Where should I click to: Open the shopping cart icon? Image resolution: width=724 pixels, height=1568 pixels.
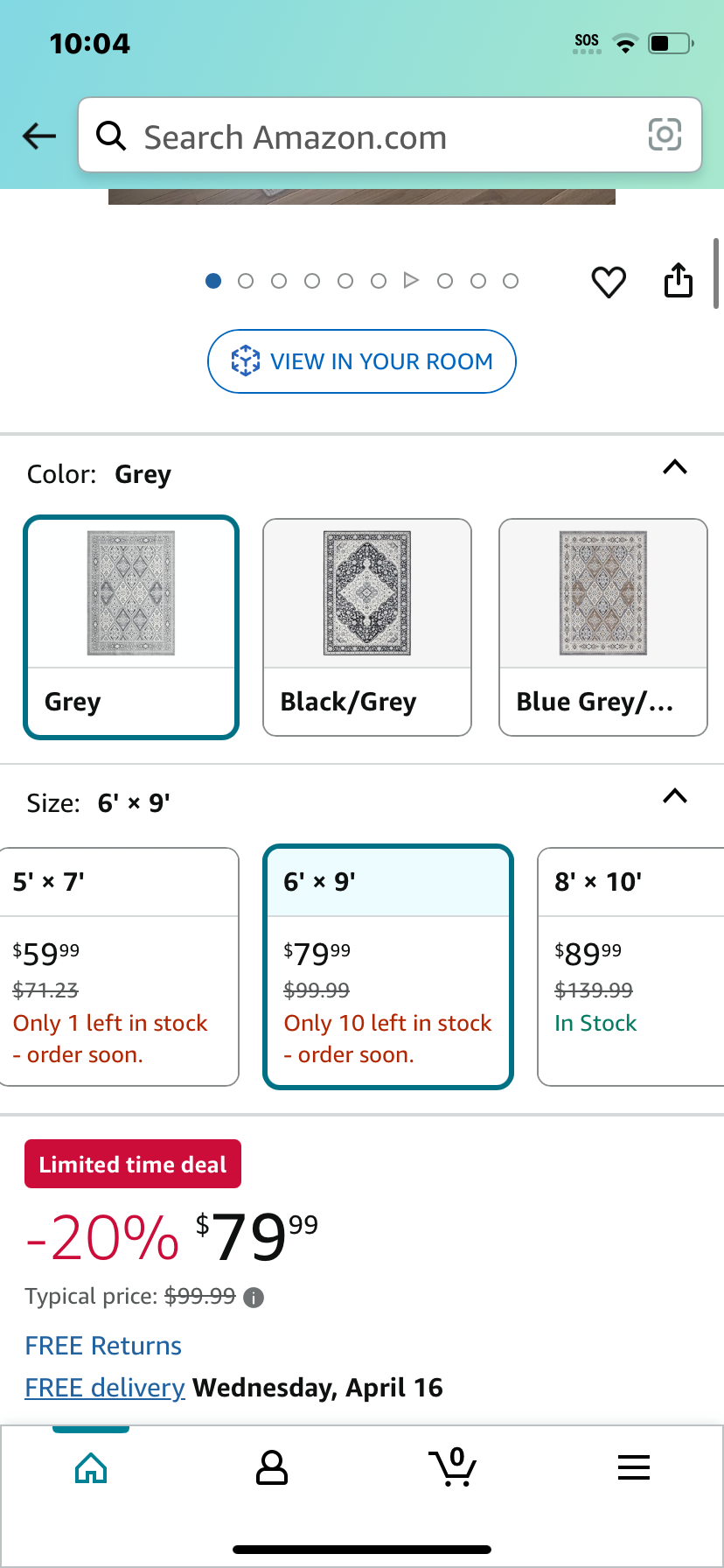tap(453, 1467)
